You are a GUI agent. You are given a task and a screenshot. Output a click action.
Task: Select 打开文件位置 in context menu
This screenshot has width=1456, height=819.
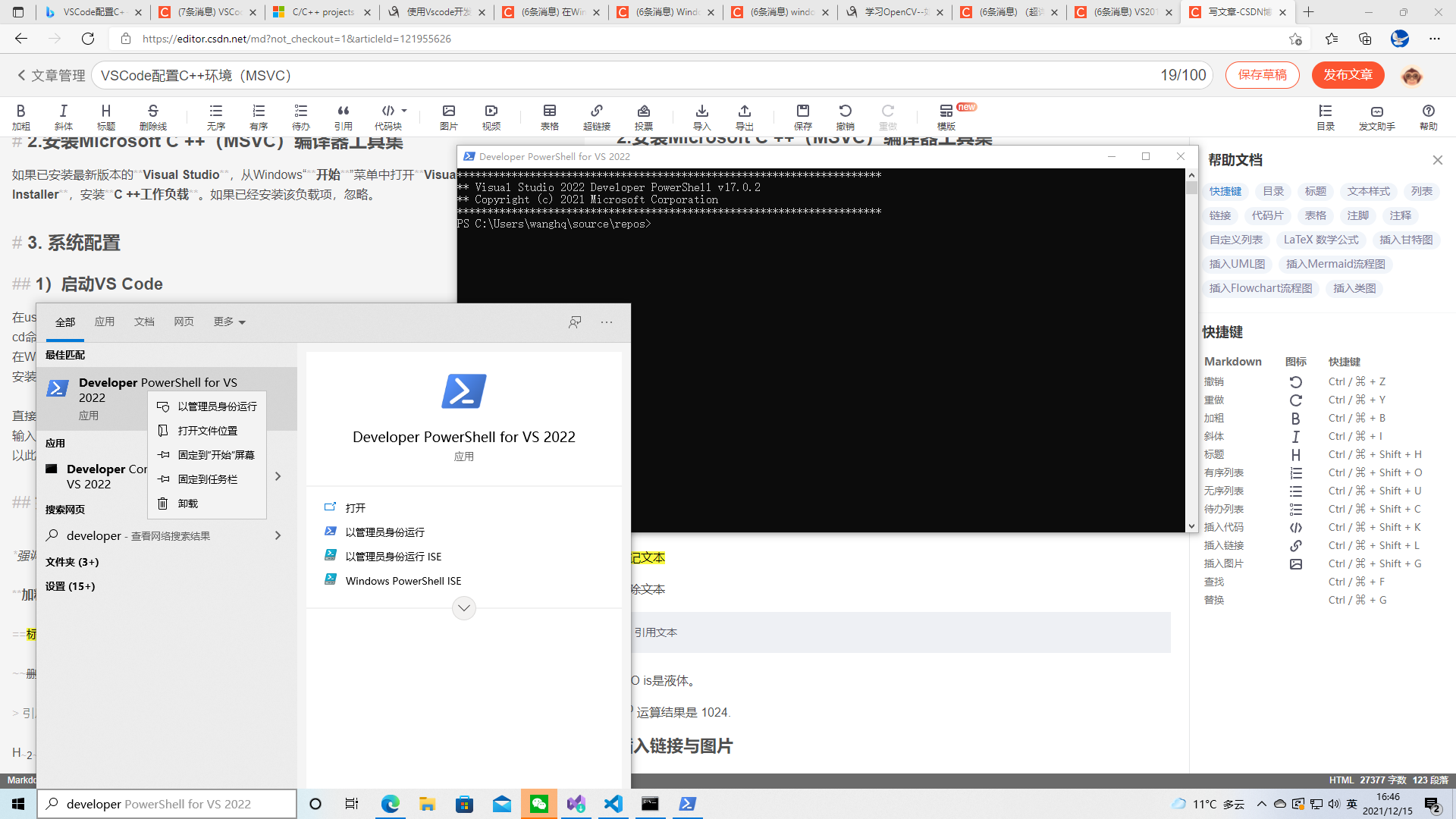(x=207, y=431)
